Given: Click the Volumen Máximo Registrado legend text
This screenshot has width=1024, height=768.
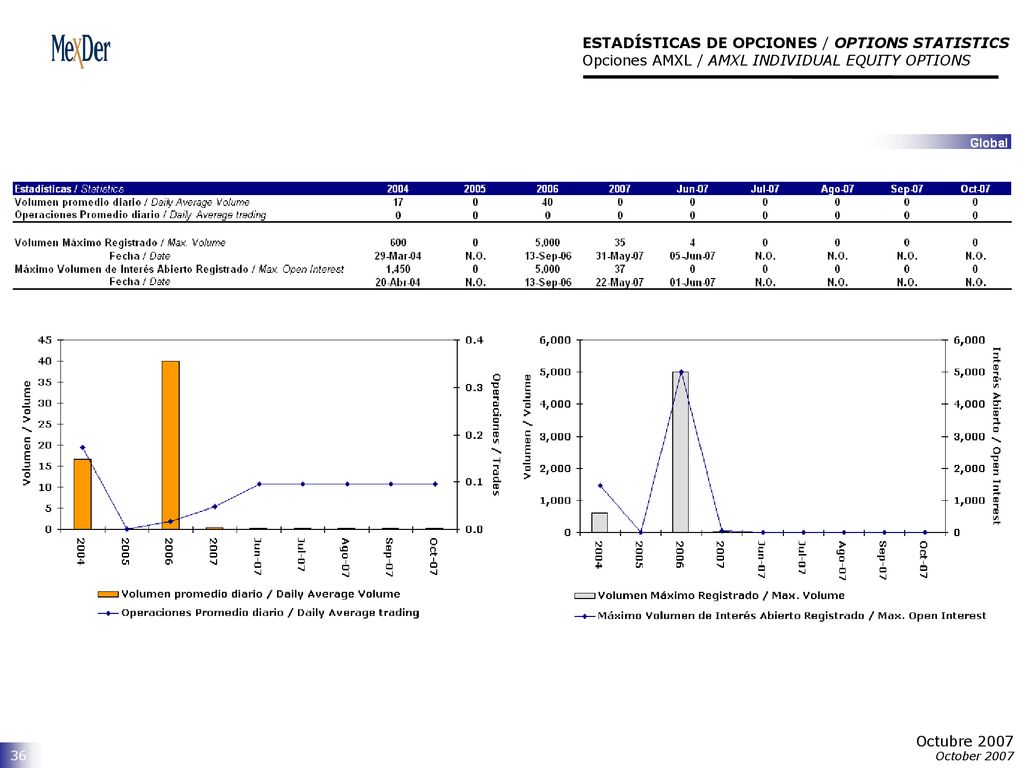Looking at the screenshot, I should [x=721, y=596].
